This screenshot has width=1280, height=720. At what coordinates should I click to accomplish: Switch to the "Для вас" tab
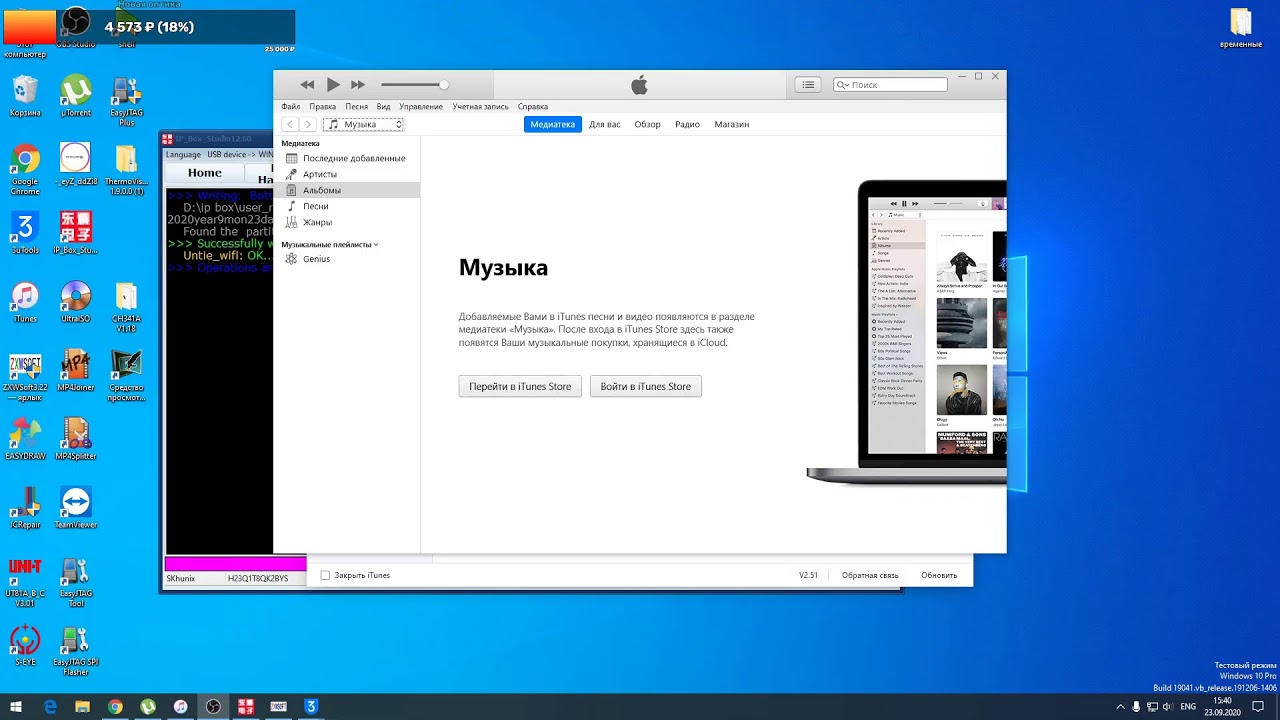(605, 124)
